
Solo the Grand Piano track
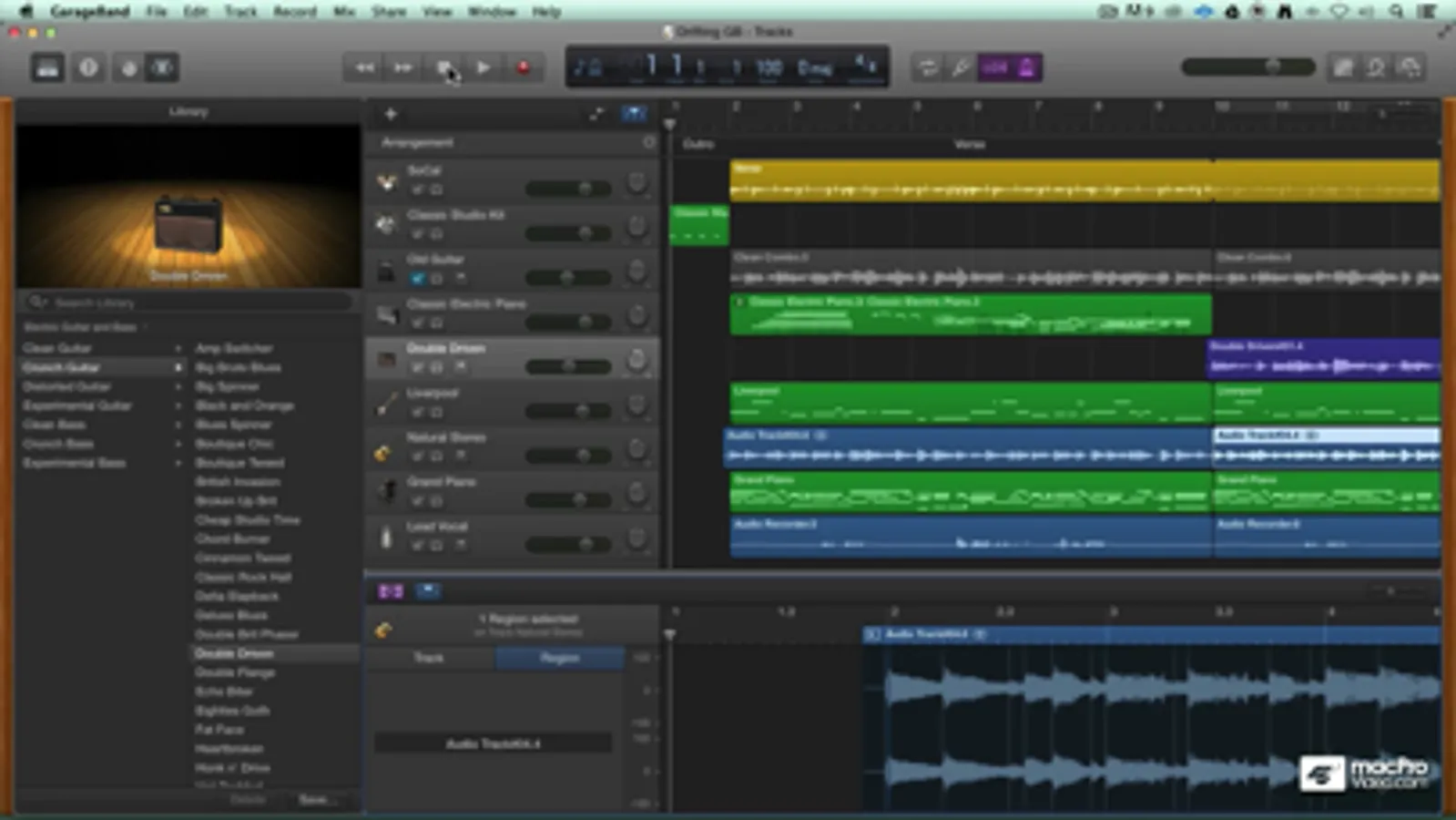[437, 501]
